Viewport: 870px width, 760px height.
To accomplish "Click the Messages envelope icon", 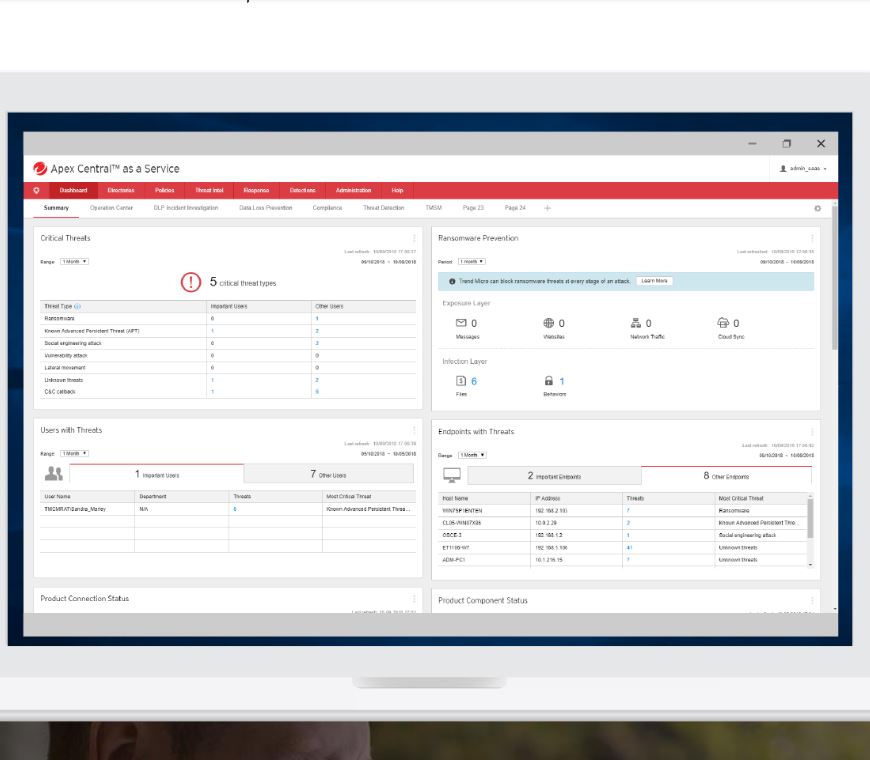I will click(x=461, y=323).
